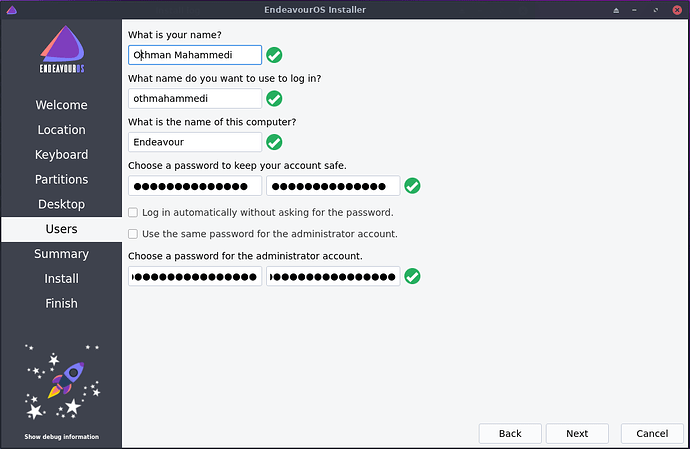Cancel the installation

[x=652, y=433]
